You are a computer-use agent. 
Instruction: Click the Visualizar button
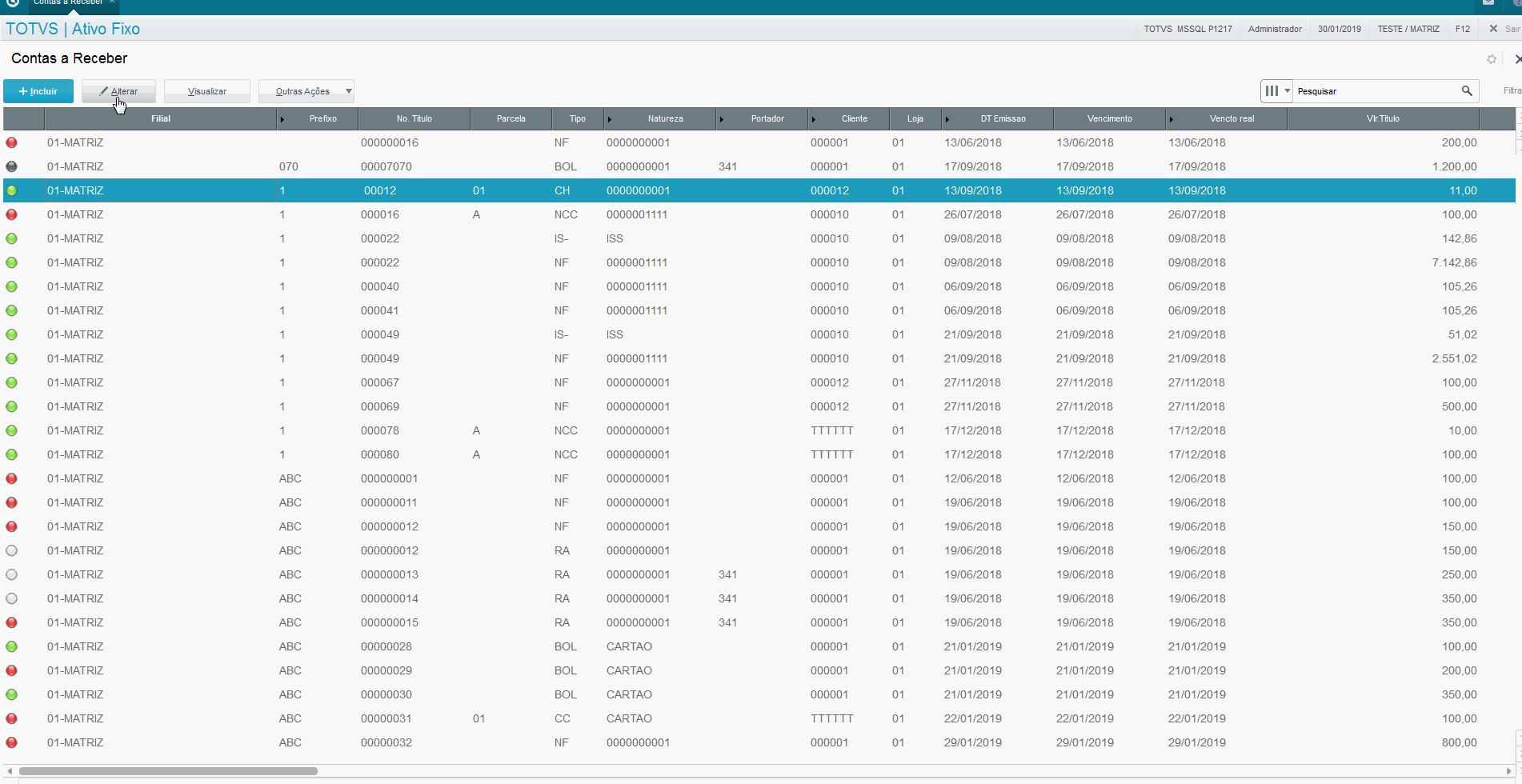pos(207,91)
